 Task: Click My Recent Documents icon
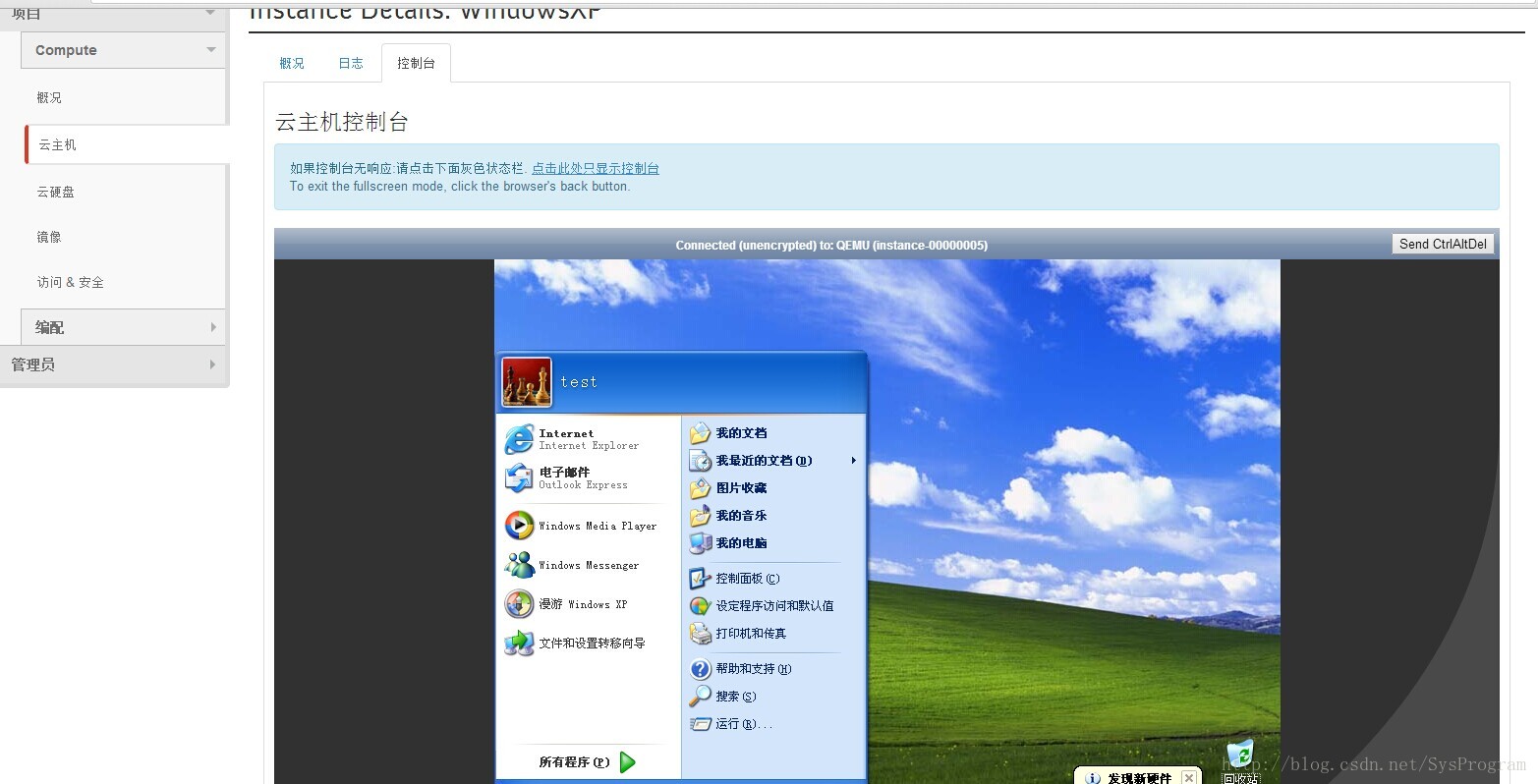(x=700, y=461)
